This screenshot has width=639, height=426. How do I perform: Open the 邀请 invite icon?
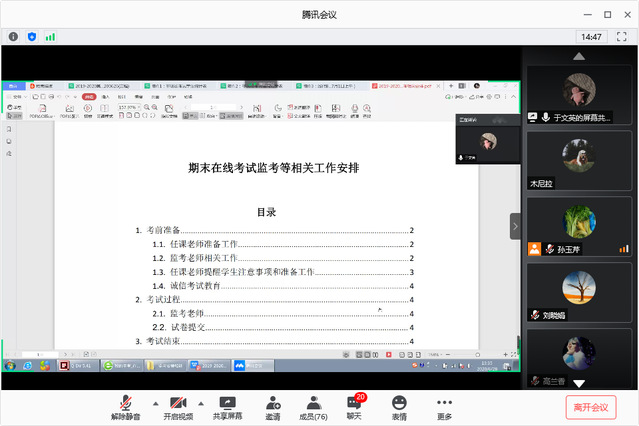[x=272, y=406]
